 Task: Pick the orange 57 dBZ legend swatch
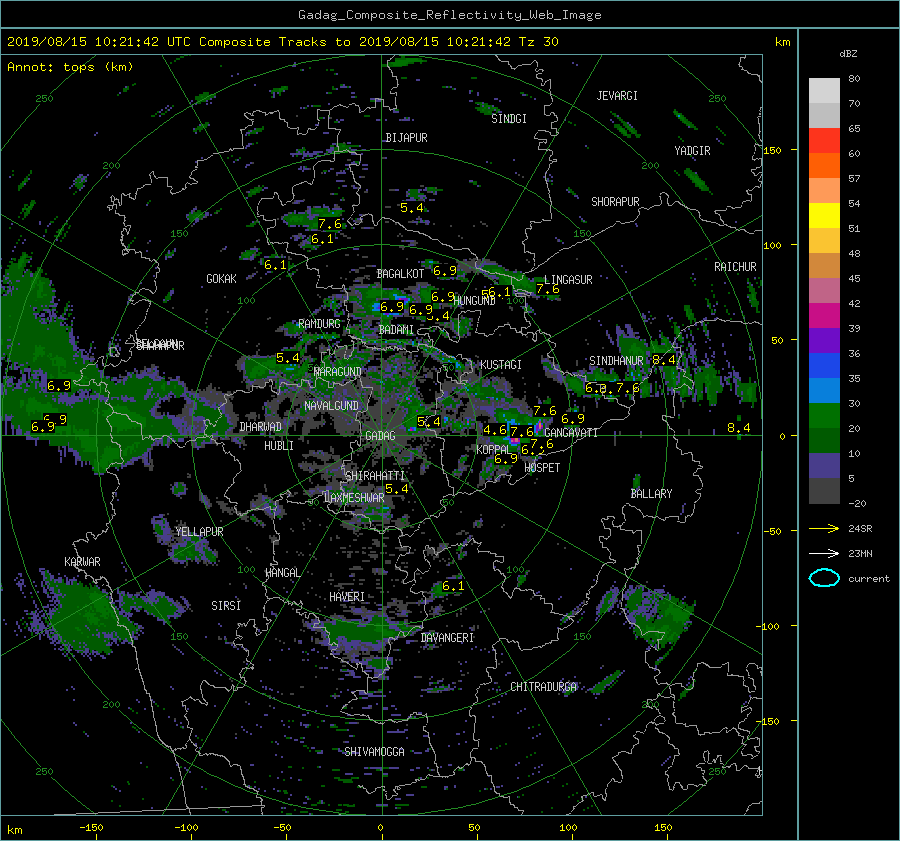[824, 165]
